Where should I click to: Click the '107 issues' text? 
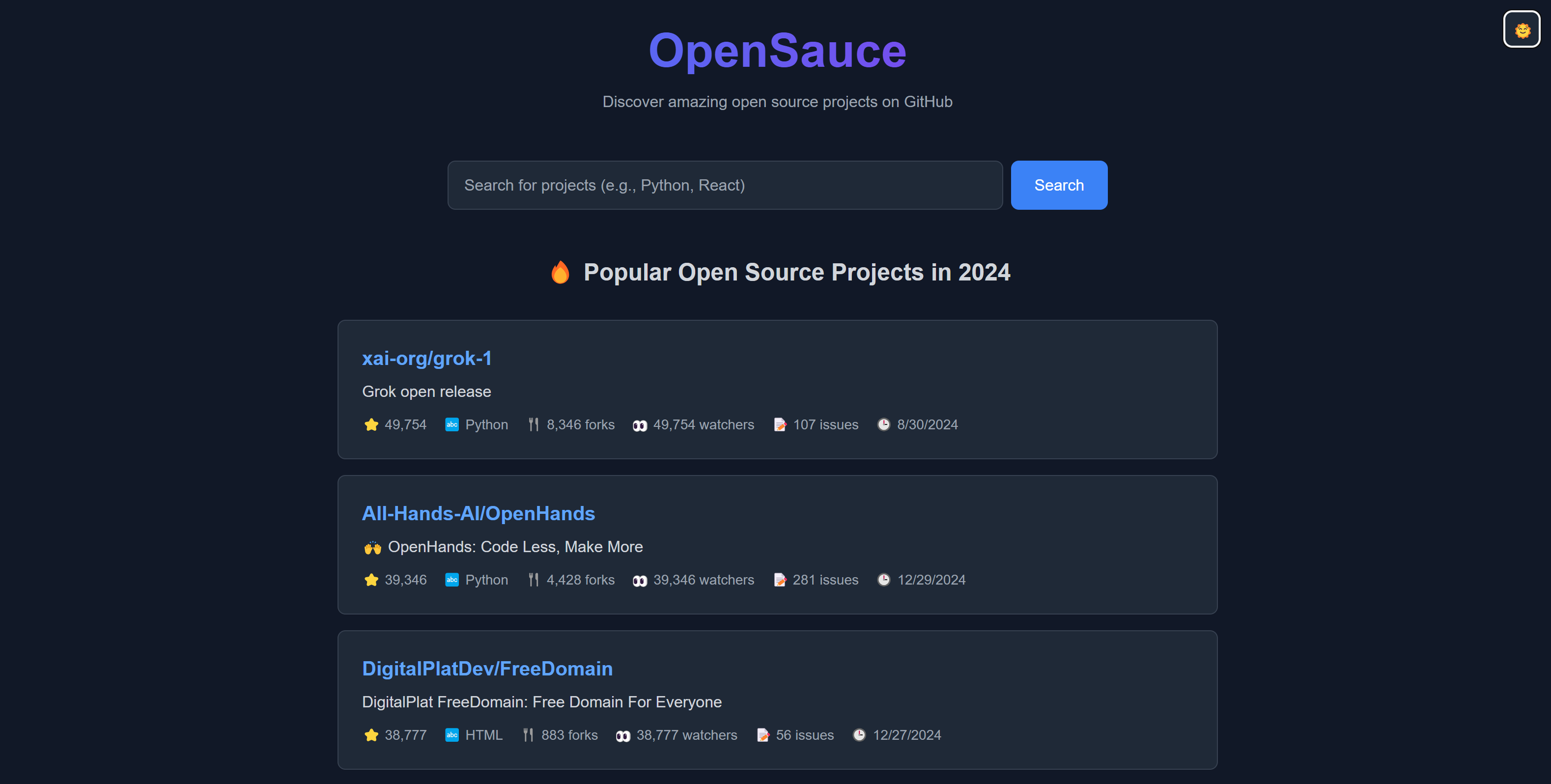tap(825, 424)
